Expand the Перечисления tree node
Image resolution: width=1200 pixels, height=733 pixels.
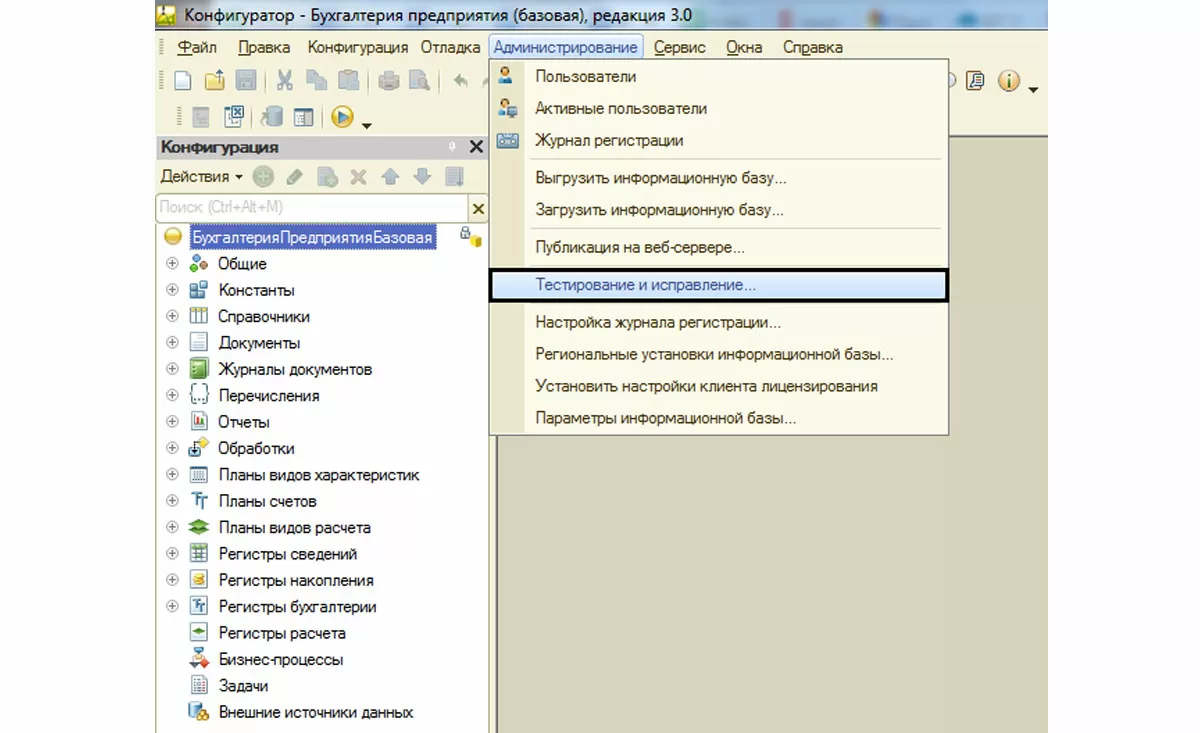click(x=172, y=395)
